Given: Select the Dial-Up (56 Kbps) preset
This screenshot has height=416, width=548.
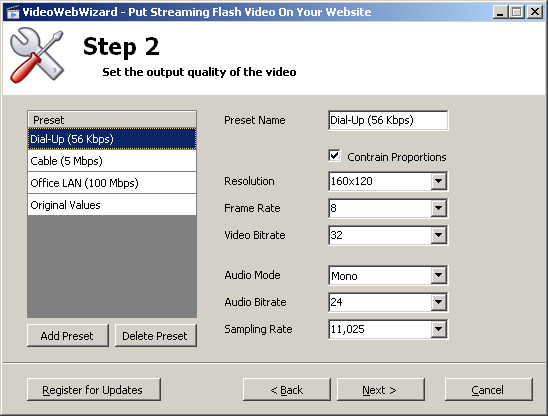Looking at the screenshot, I should click(x=112, y=139).
